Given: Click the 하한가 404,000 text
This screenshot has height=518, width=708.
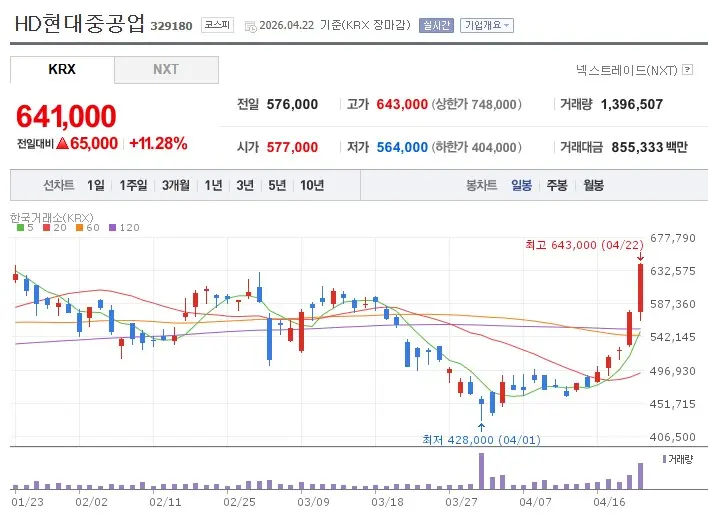Looking at the screenshot, I should tap(477, 147).
